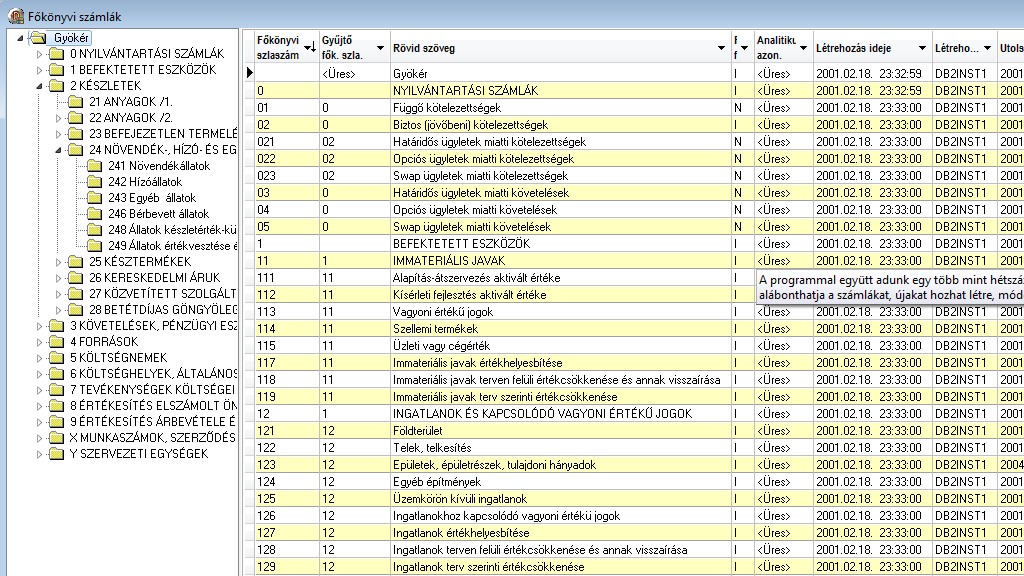
Task: Select the Gyökér root folder icon
Action: pyautogui.click(x=39, y=38)
